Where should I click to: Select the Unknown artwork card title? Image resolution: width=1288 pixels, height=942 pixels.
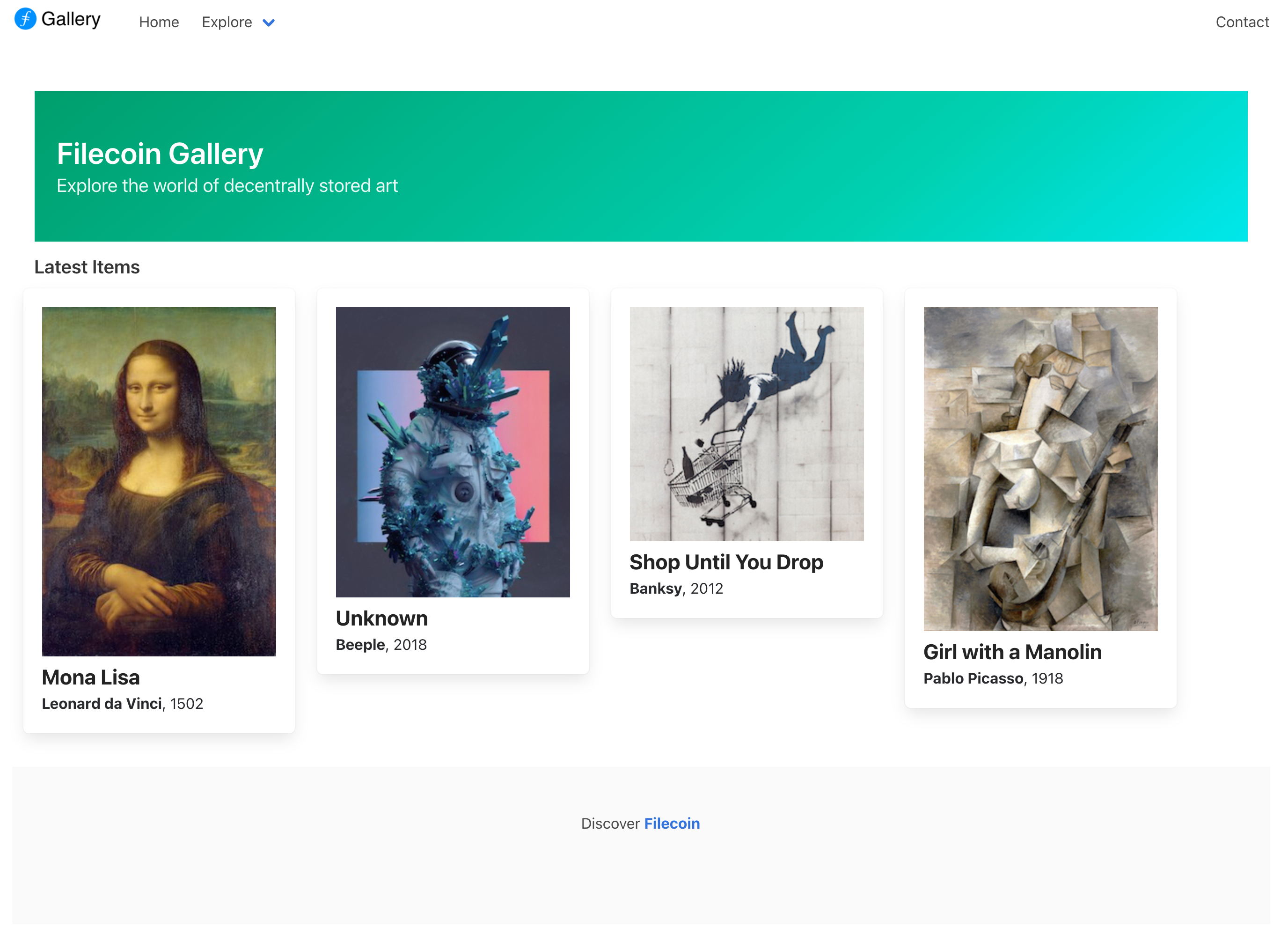(x=381, y=618)
